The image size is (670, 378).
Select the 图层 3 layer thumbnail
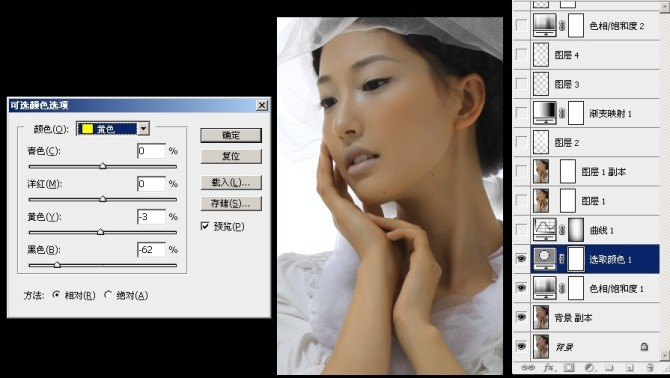[541, 84]
